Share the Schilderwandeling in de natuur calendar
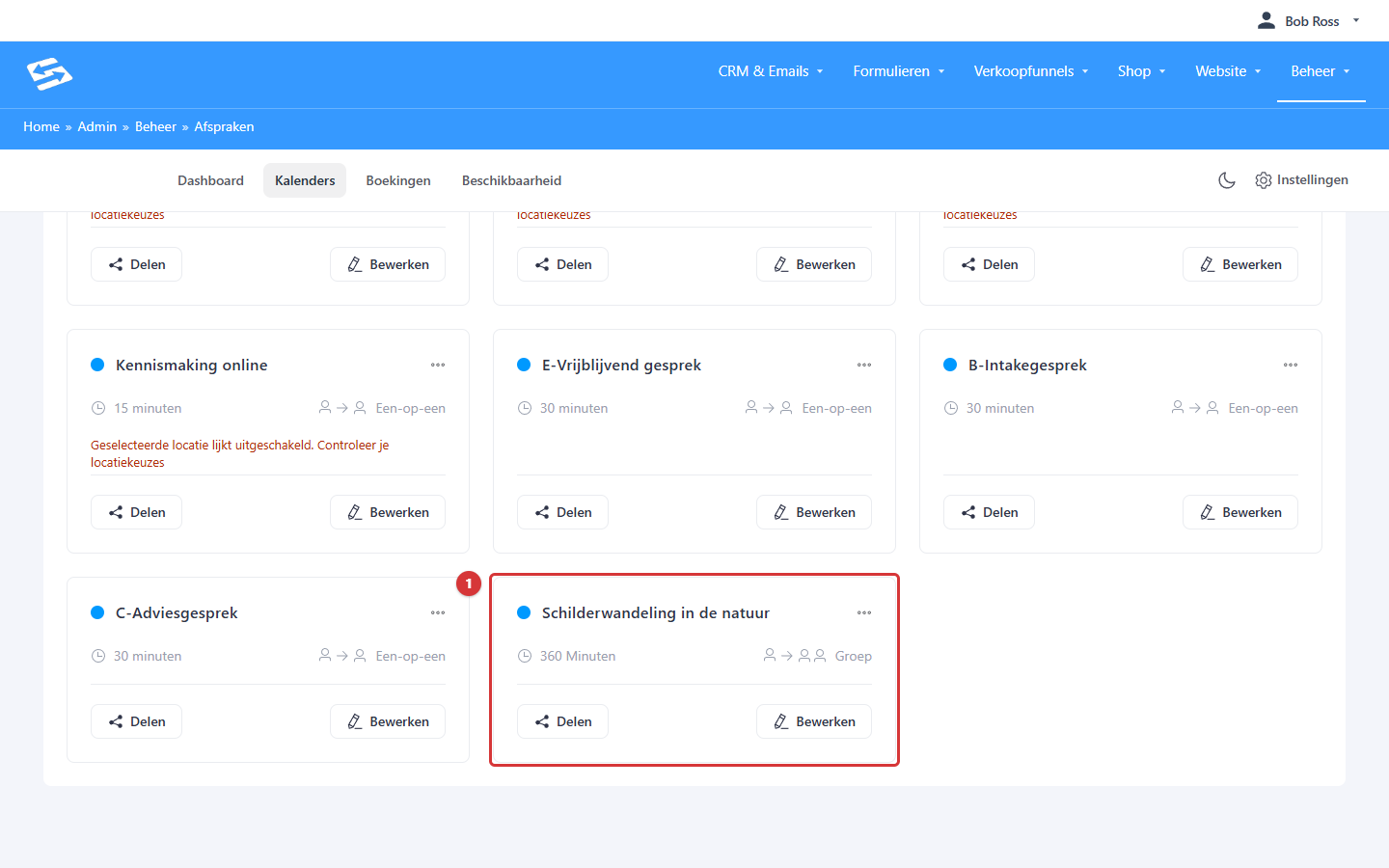 coord(562,721)
